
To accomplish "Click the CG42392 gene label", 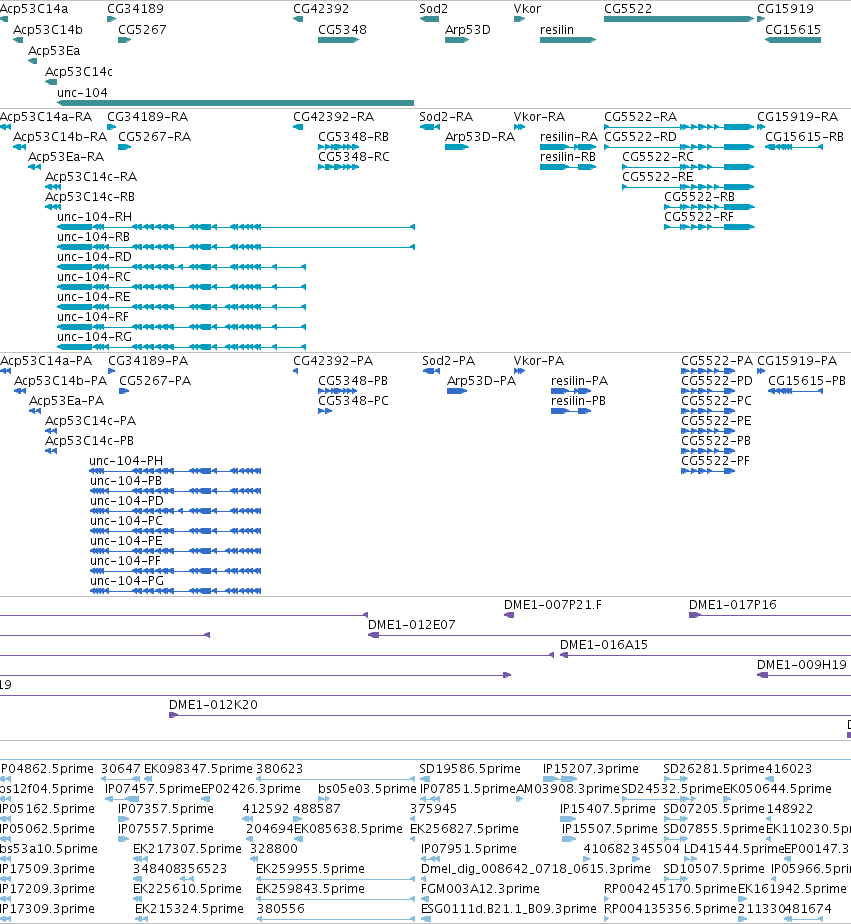I will 321,9.
